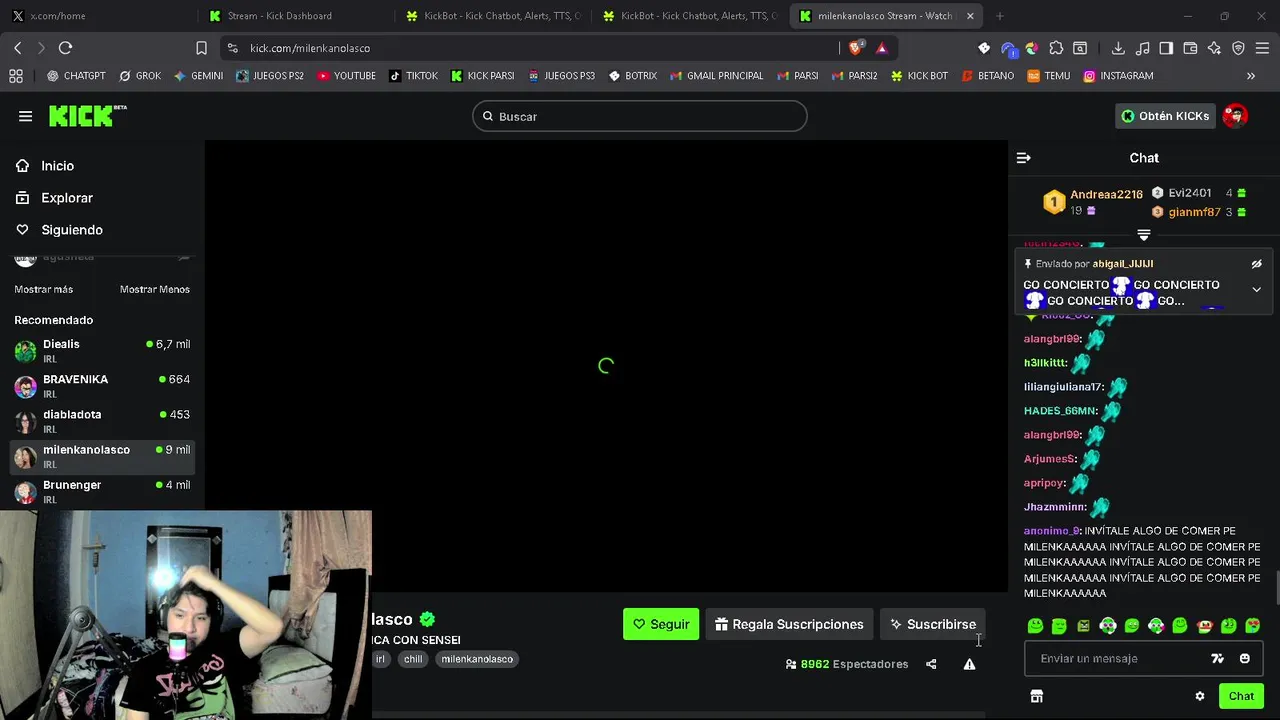Viewport: 1280px width, 720px height.
Task: Click the Suscribirse button
Action: tap(933, 624)
